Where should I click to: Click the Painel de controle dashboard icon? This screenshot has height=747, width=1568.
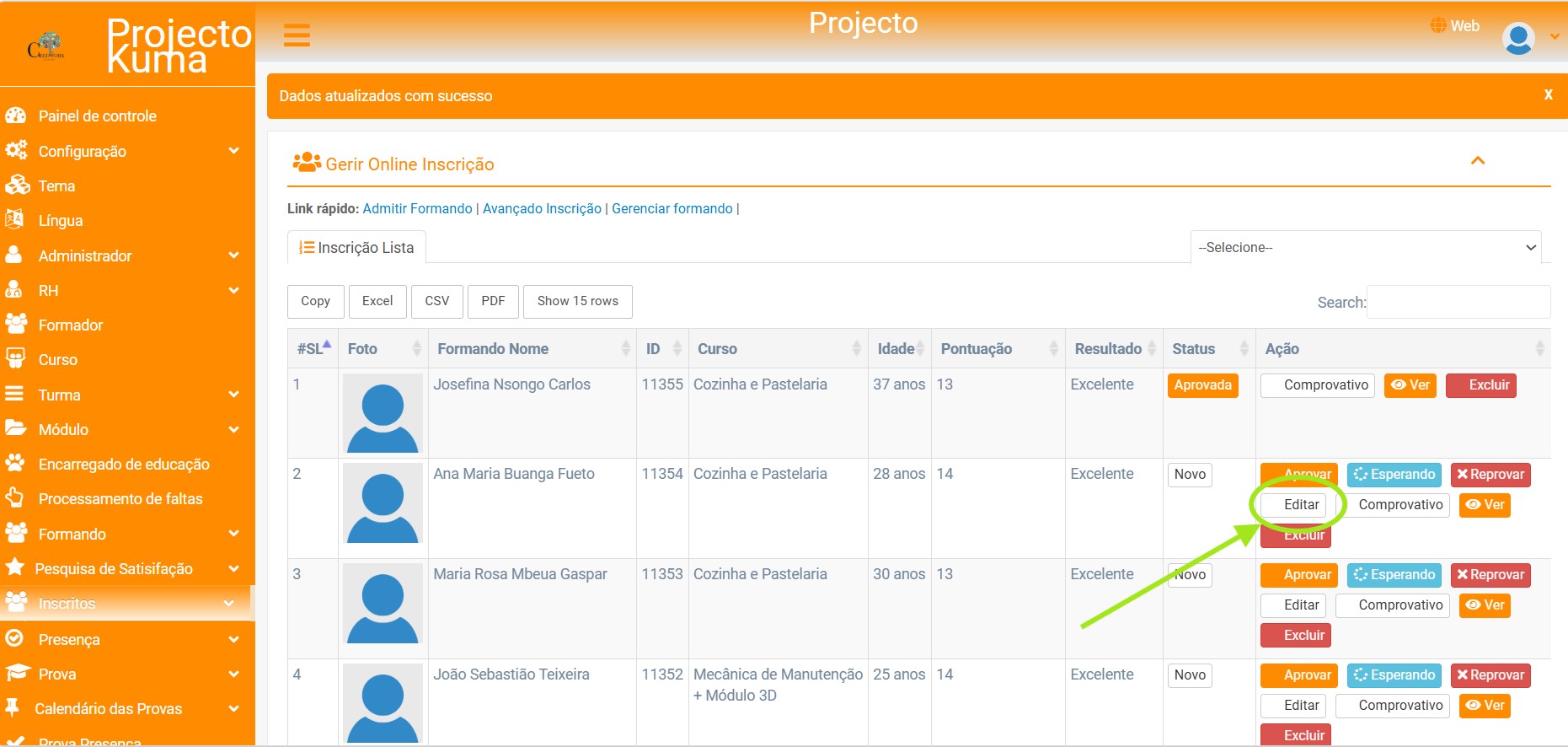[15, 116]
